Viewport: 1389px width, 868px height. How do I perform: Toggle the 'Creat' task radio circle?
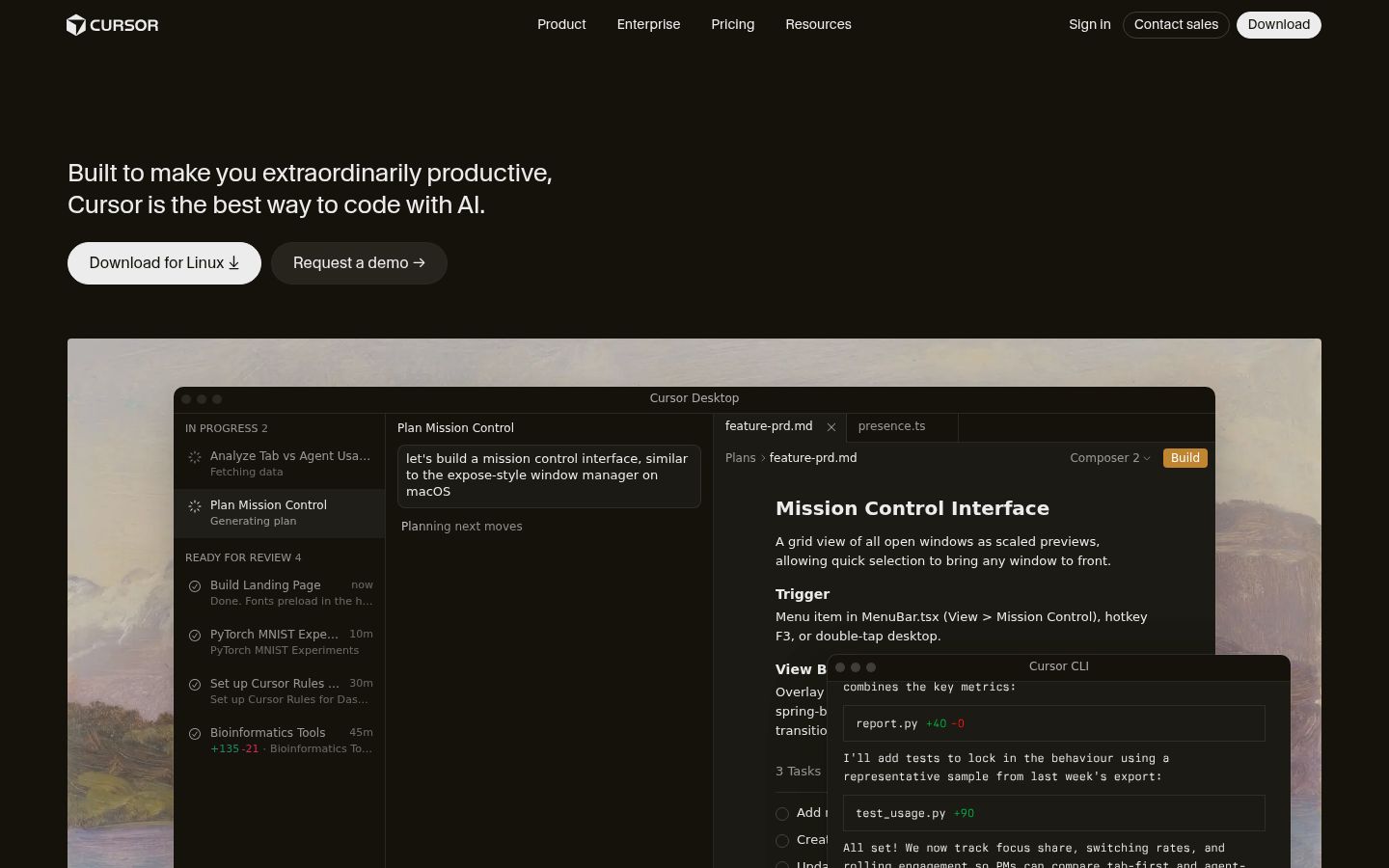(x=782, y=841)
